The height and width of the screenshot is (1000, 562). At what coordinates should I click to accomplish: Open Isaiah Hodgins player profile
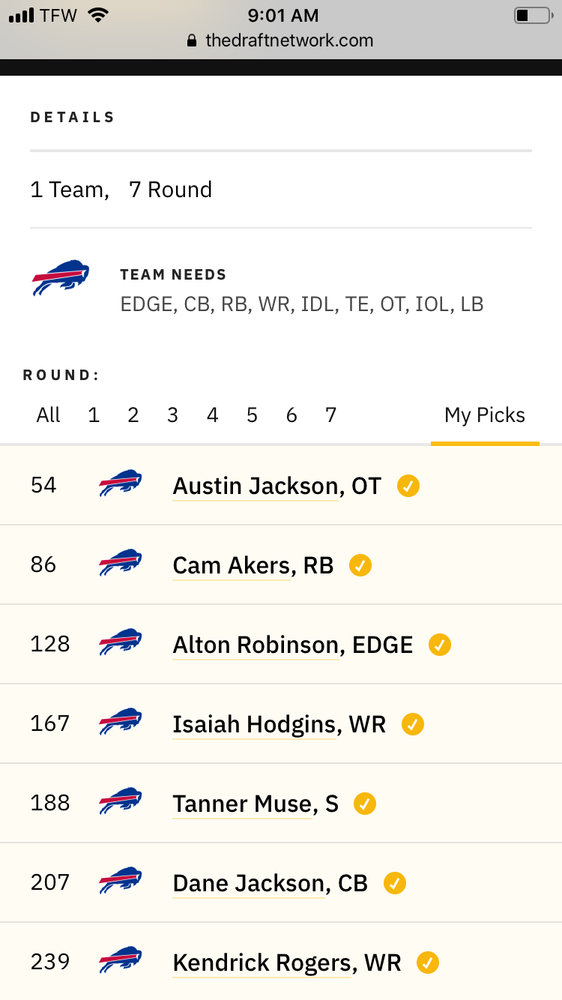coord(254,724)
